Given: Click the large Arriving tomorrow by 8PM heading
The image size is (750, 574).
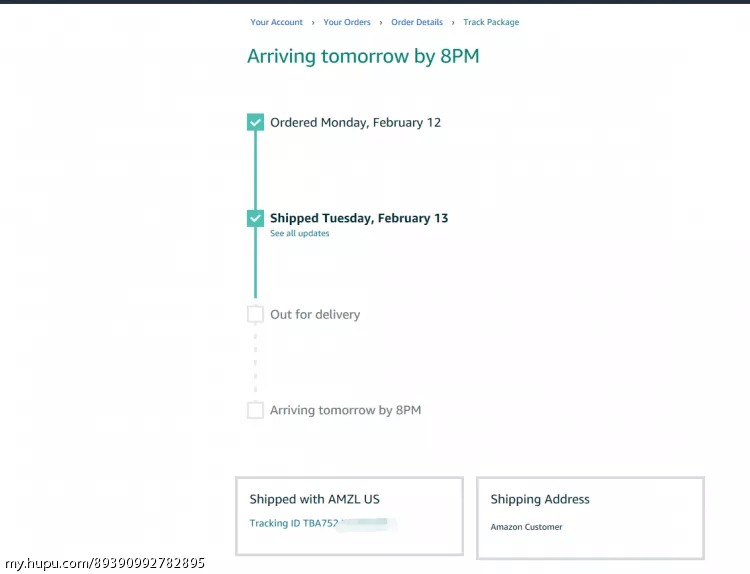Looking at the screenshot, I should (363, 56).
